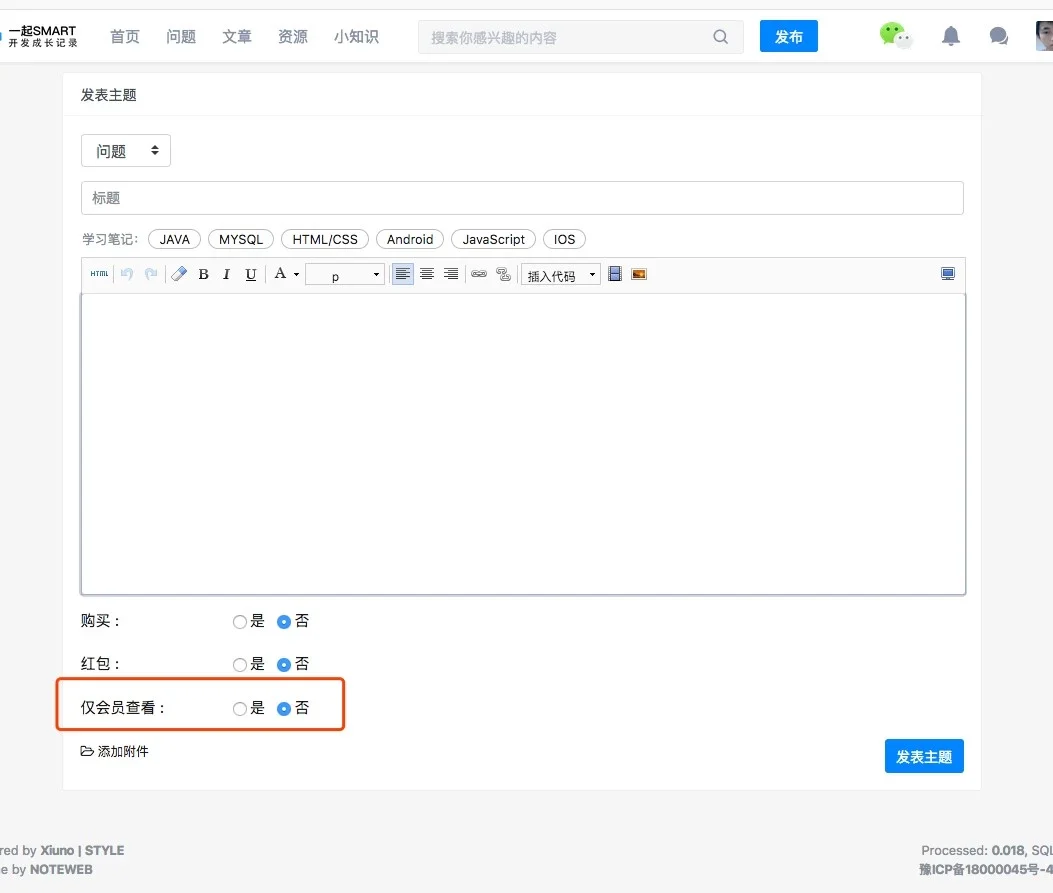Image resolution: width=1053 pixels, height=893 pixels.
Task: Toggle fullscreen editor with monitor icon
Action: coord(948,274)
